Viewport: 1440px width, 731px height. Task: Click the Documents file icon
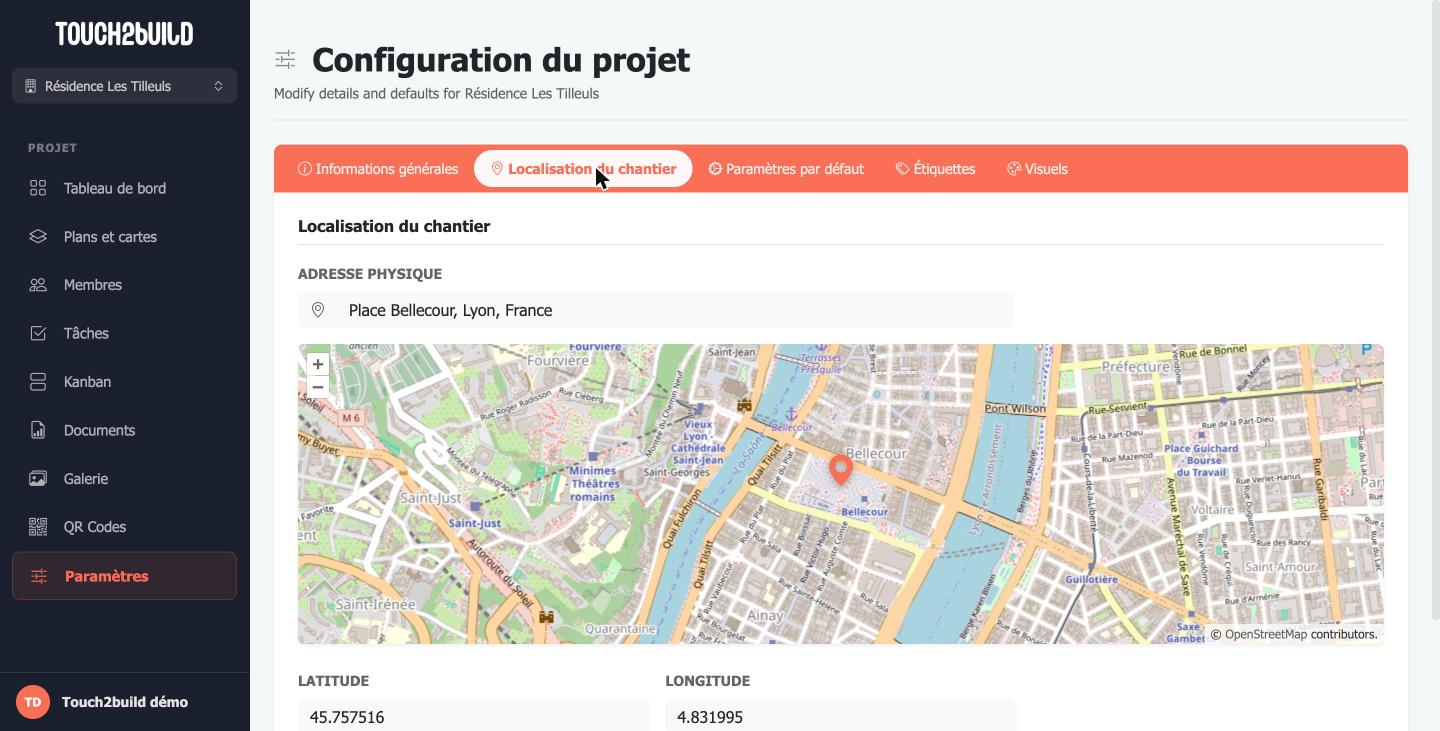pyautogui.click(x=38, y=430)
